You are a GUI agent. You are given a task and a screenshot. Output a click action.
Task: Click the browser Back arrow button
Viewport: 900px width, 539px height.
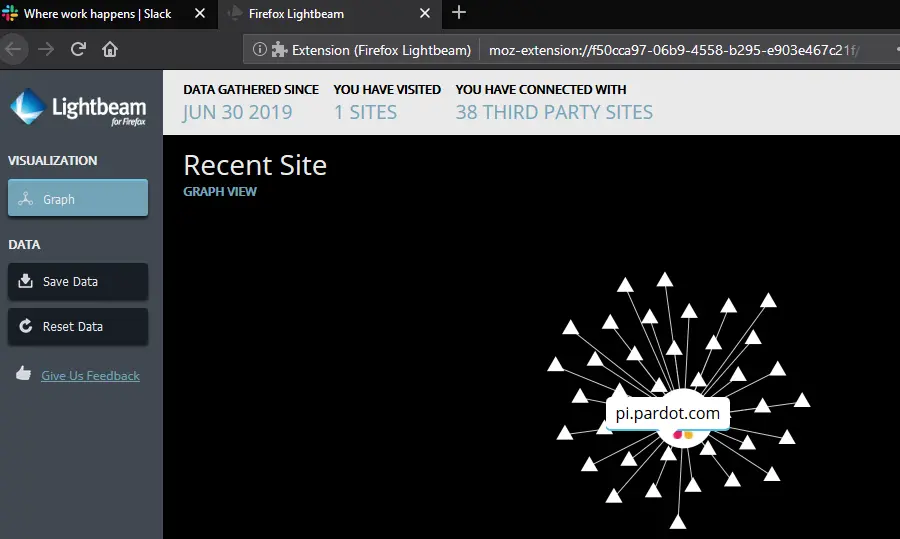click(13, 49)
